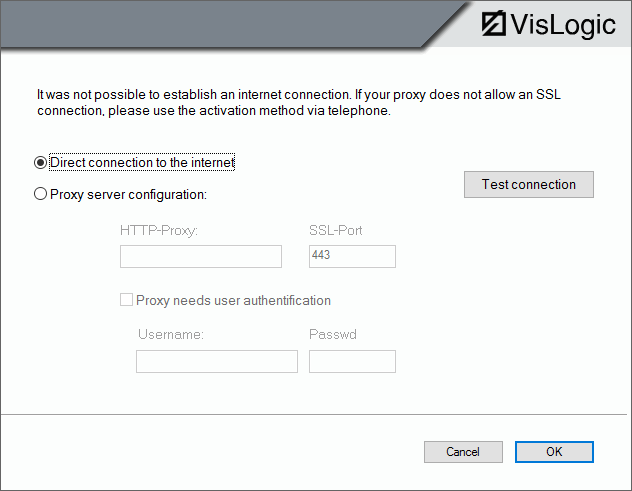Enable the Proxy needs user authentification checkbox
632x491 pixels.
[127, 300]
